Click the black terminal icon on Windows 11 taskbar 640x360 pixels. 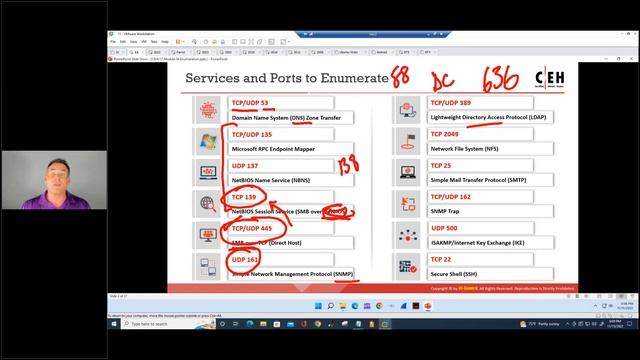[416, 306]
